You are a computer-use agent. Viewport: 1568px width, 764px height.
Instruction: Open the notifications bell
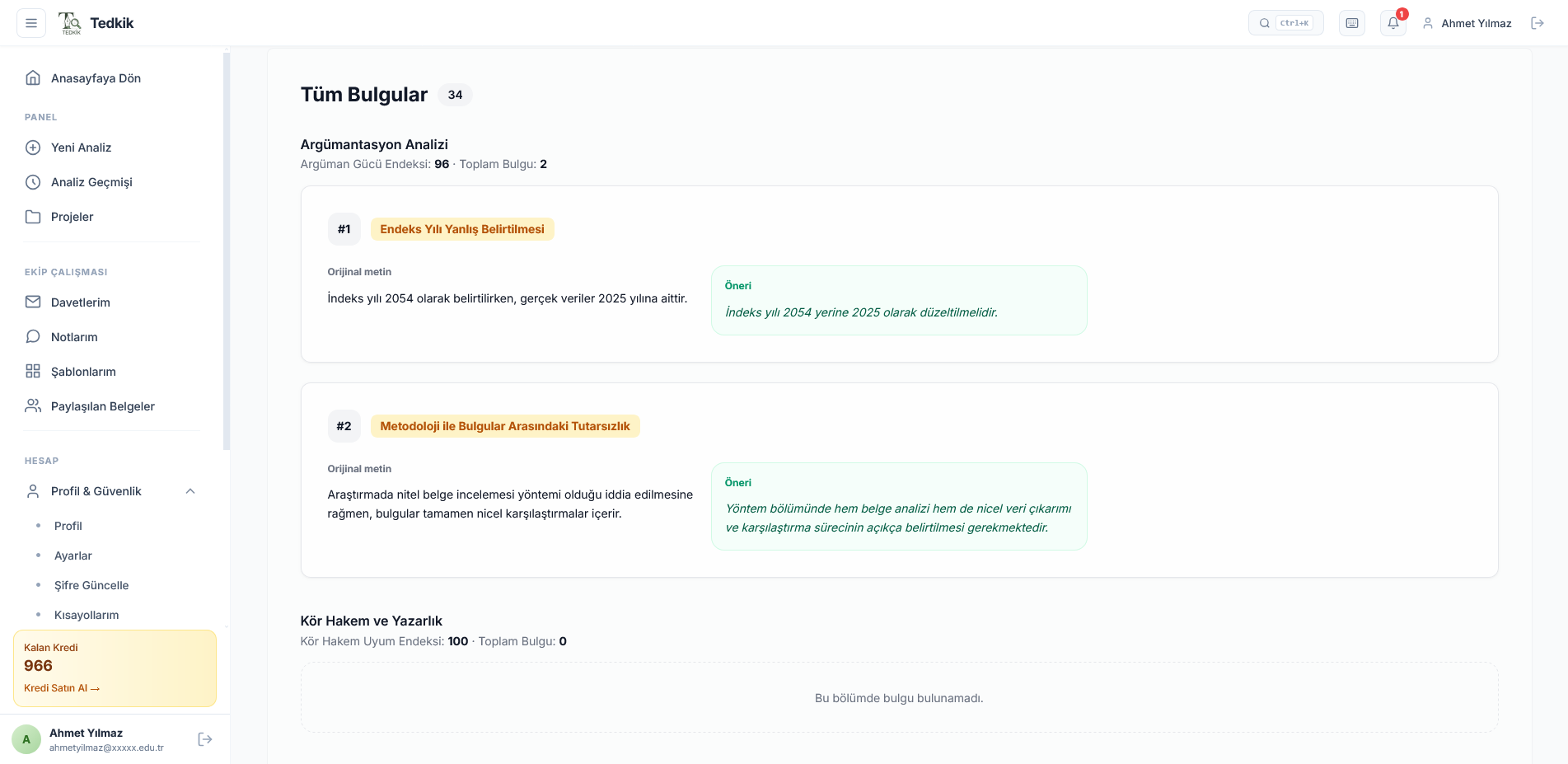(x=1393, y=23)
